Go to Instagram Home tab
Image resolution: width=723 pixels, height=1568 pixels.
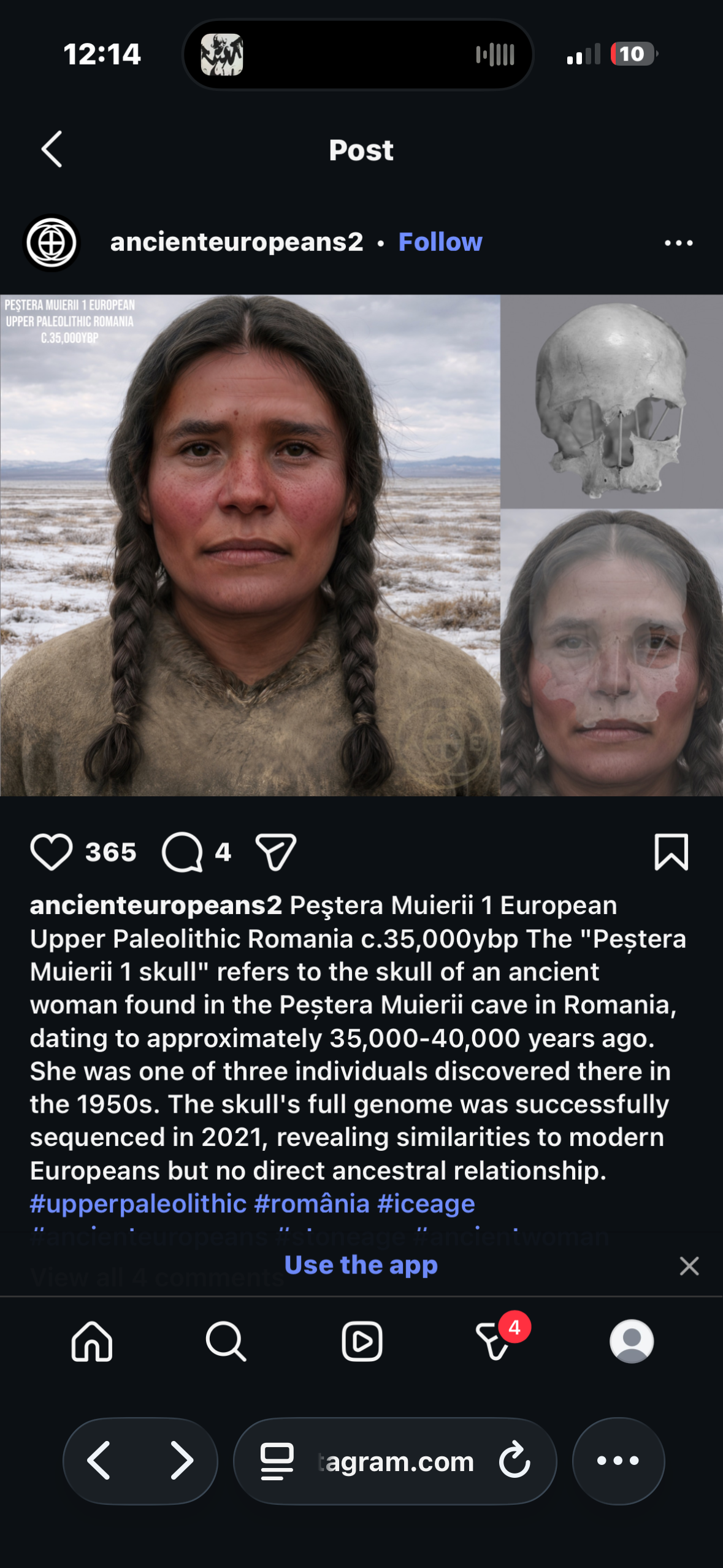(x=92, y=1341)
